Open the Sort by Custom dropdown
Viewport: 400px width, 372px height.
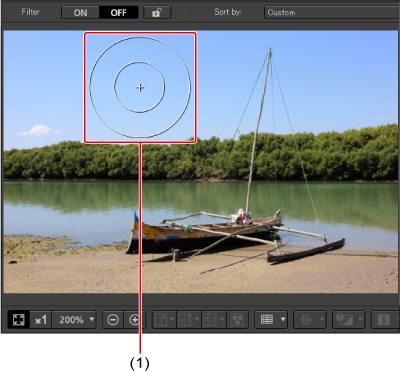coord(332,12)
